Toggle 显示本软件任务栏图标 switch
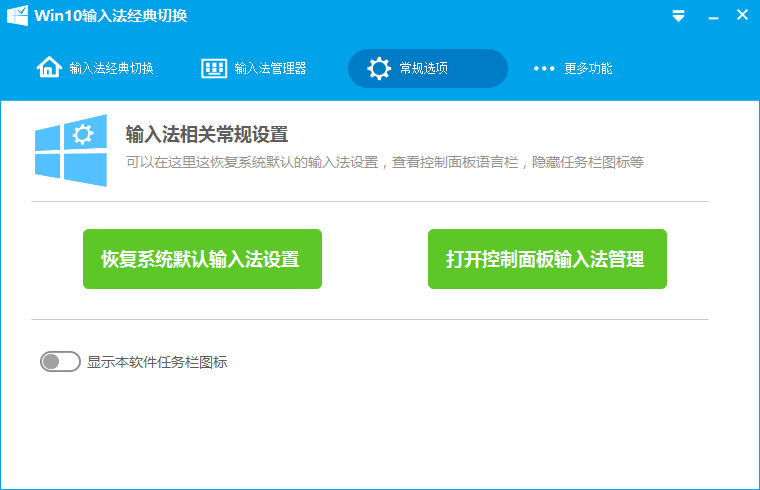 tap(60, 362)
